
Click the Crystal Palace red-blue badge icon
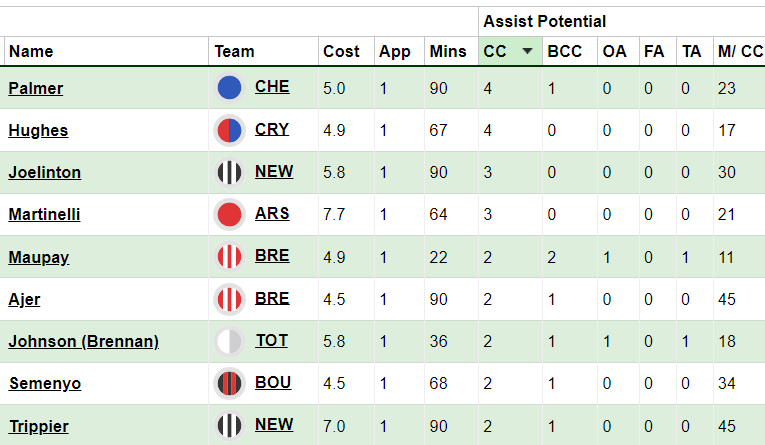[229, 130]
